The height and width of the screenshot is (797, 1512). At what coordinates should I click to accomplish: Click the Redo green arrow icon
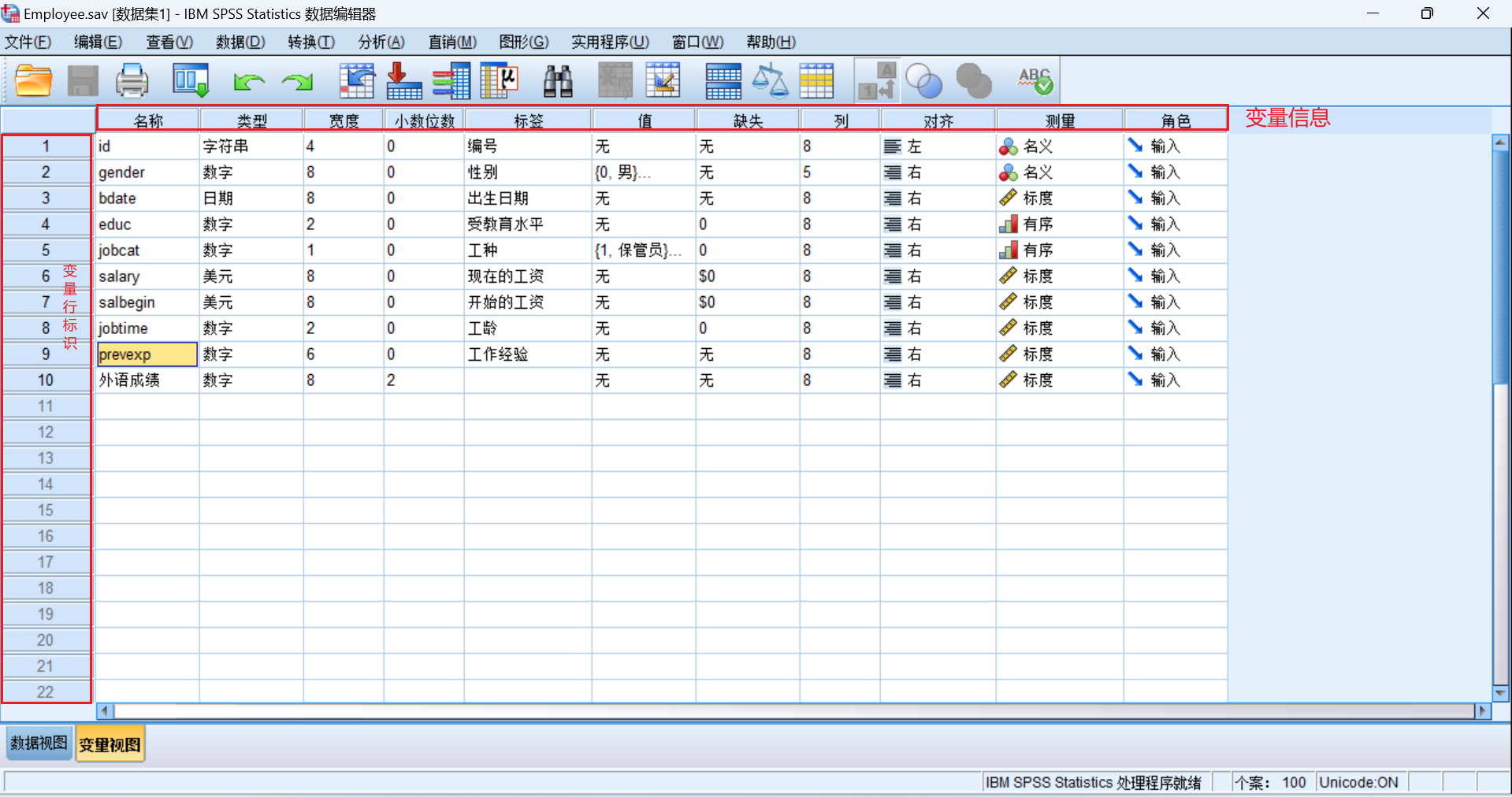click(x=298, y=81)
